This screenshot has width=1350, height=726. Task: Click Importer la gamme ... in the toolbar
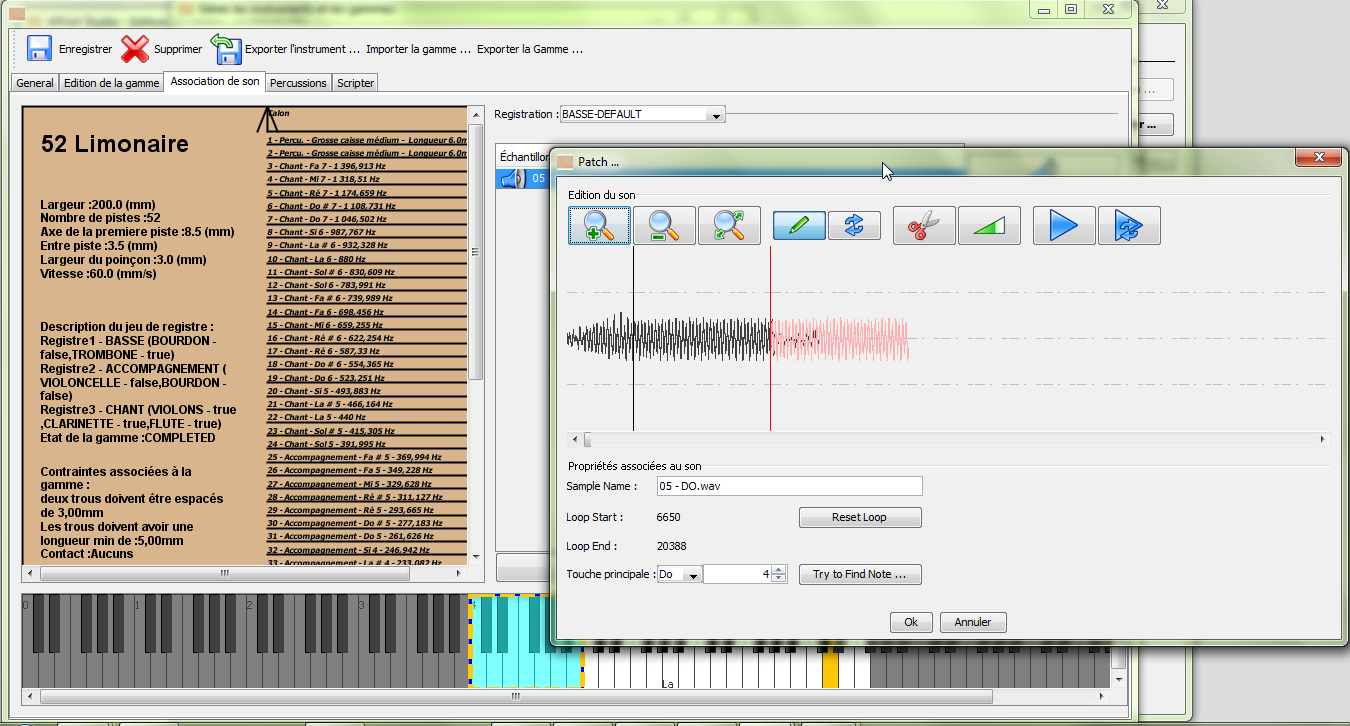(x=418, y=49)
